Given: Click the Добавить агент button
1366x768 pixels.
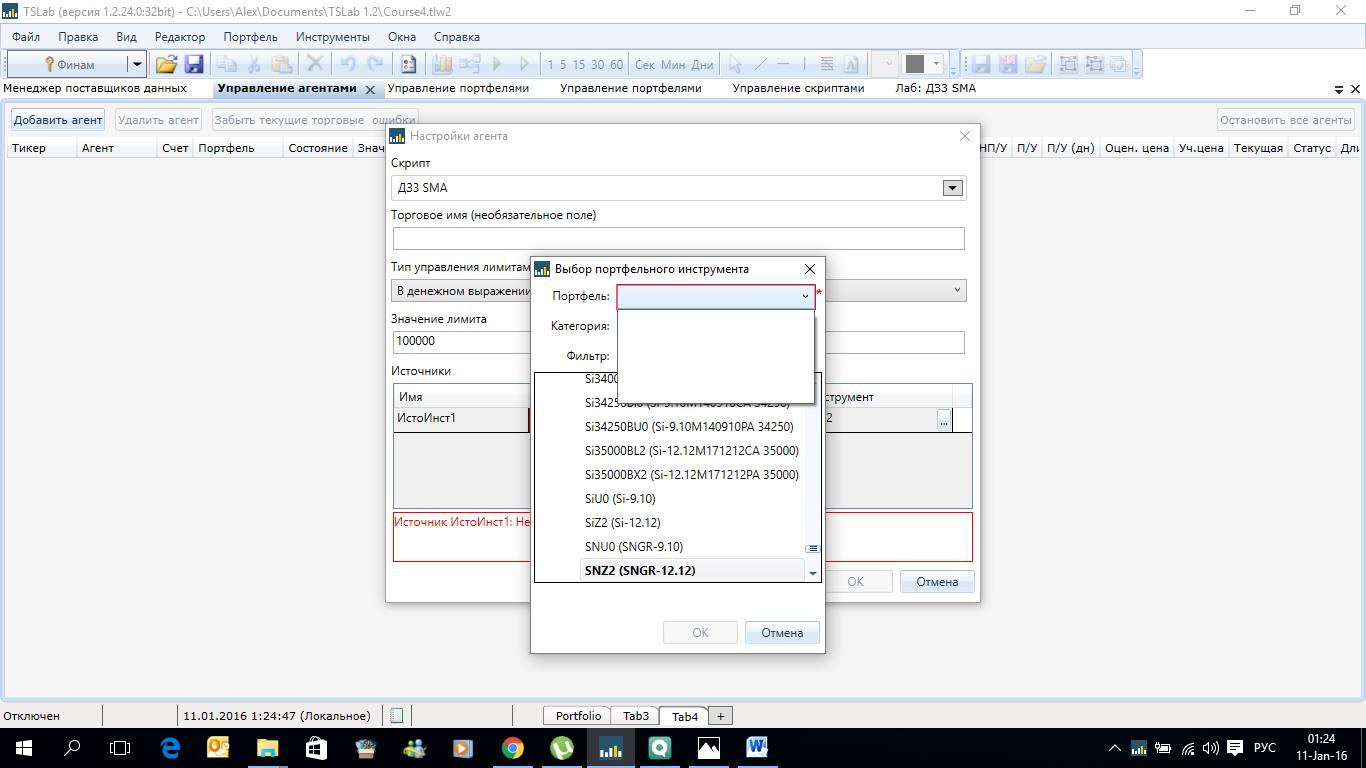Looking at the screenshot, I should point(58,120).
